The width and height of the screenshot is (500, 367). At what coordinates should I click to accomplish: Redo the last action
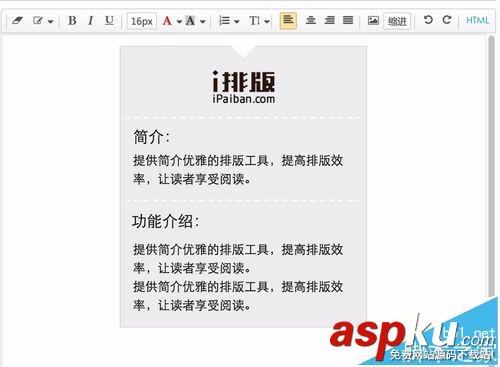447,20
